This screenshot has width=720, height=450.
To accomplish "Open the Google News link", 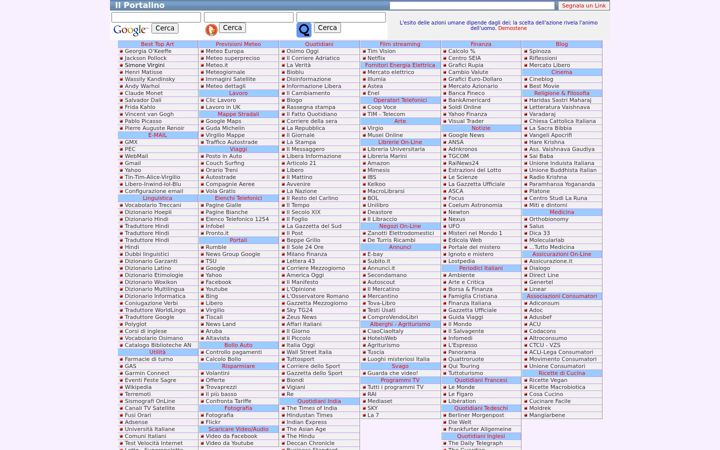I will click(x=466, y=135).
